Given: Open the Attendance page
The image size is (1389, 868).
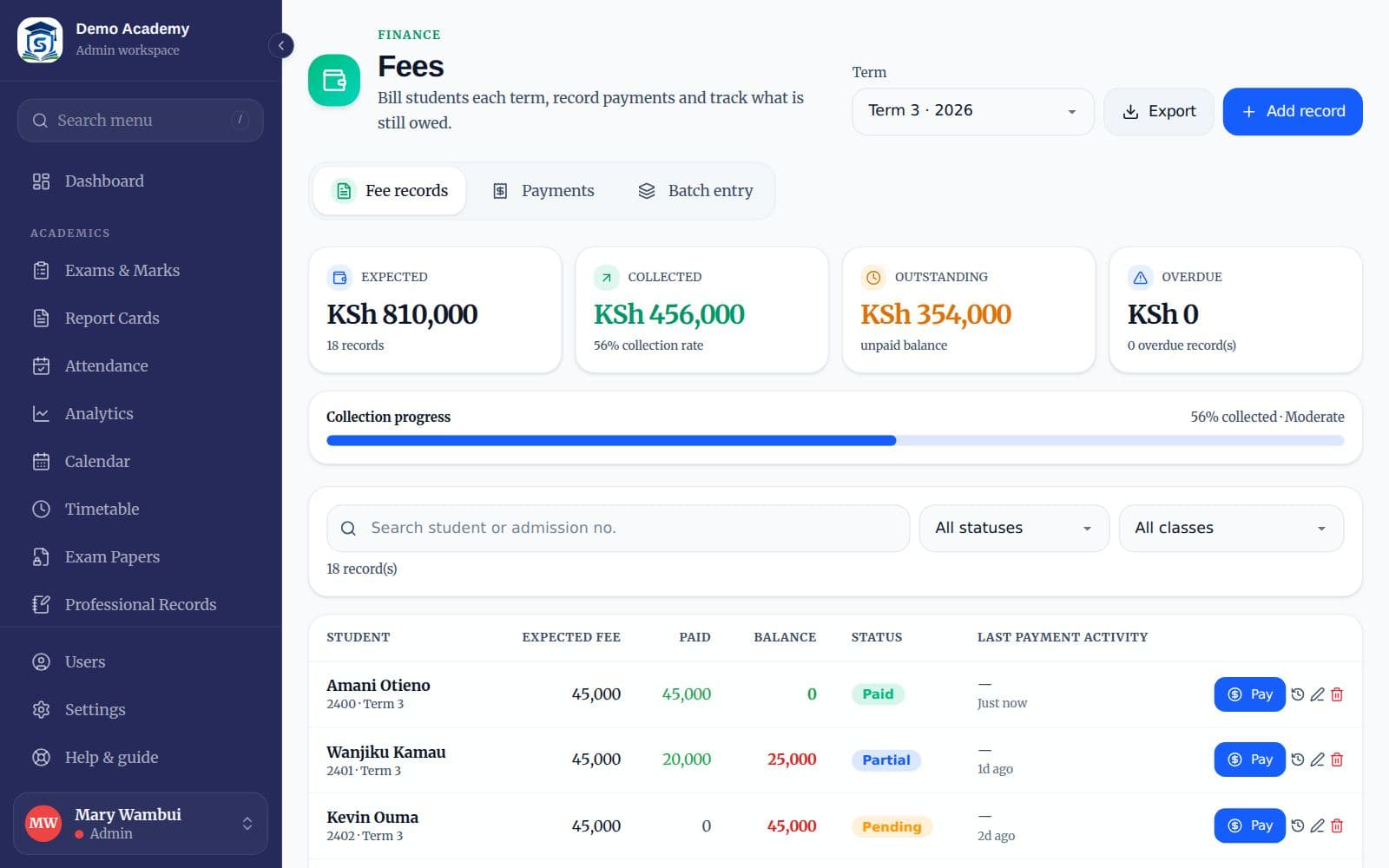Looking at the screenshot, I should tap(141, 365).
